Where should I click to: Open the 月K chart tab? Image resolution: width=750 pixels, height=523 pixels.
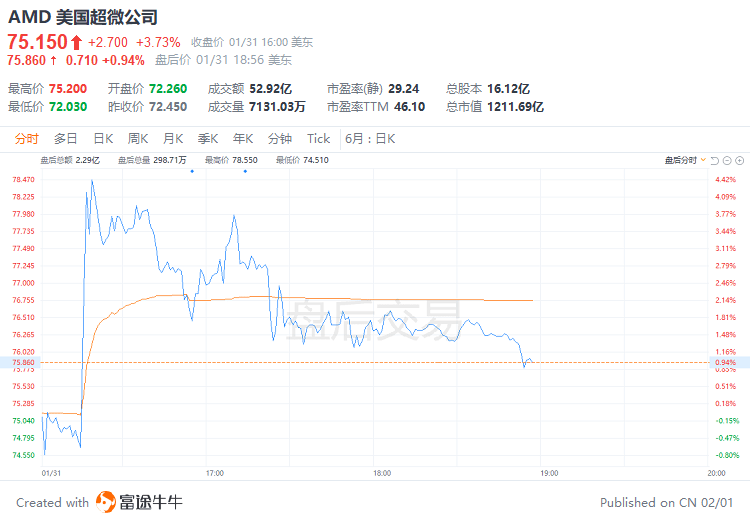173,139
